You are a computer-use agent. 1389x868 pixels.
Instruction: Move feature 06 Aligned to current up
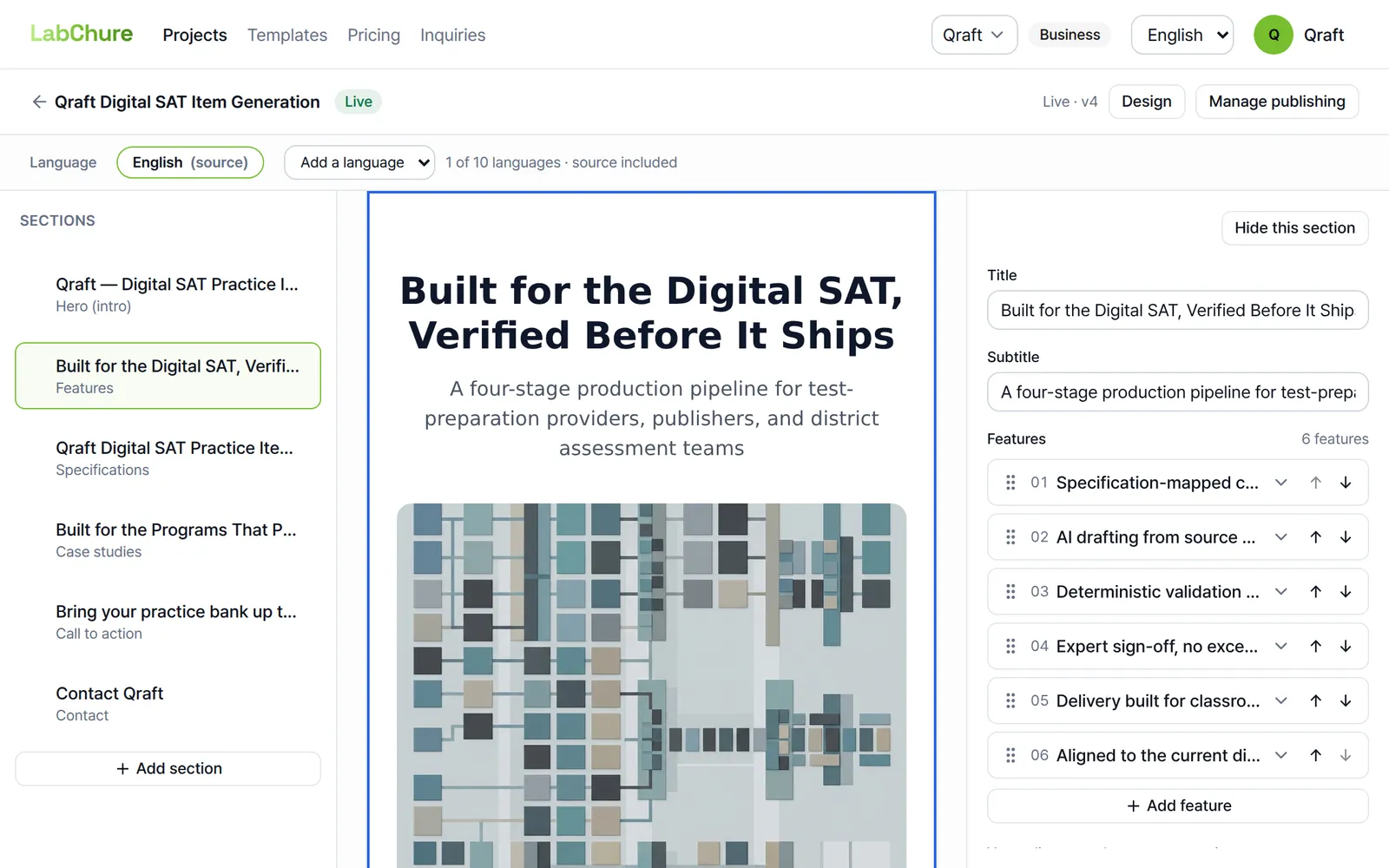pos(1316,755)
